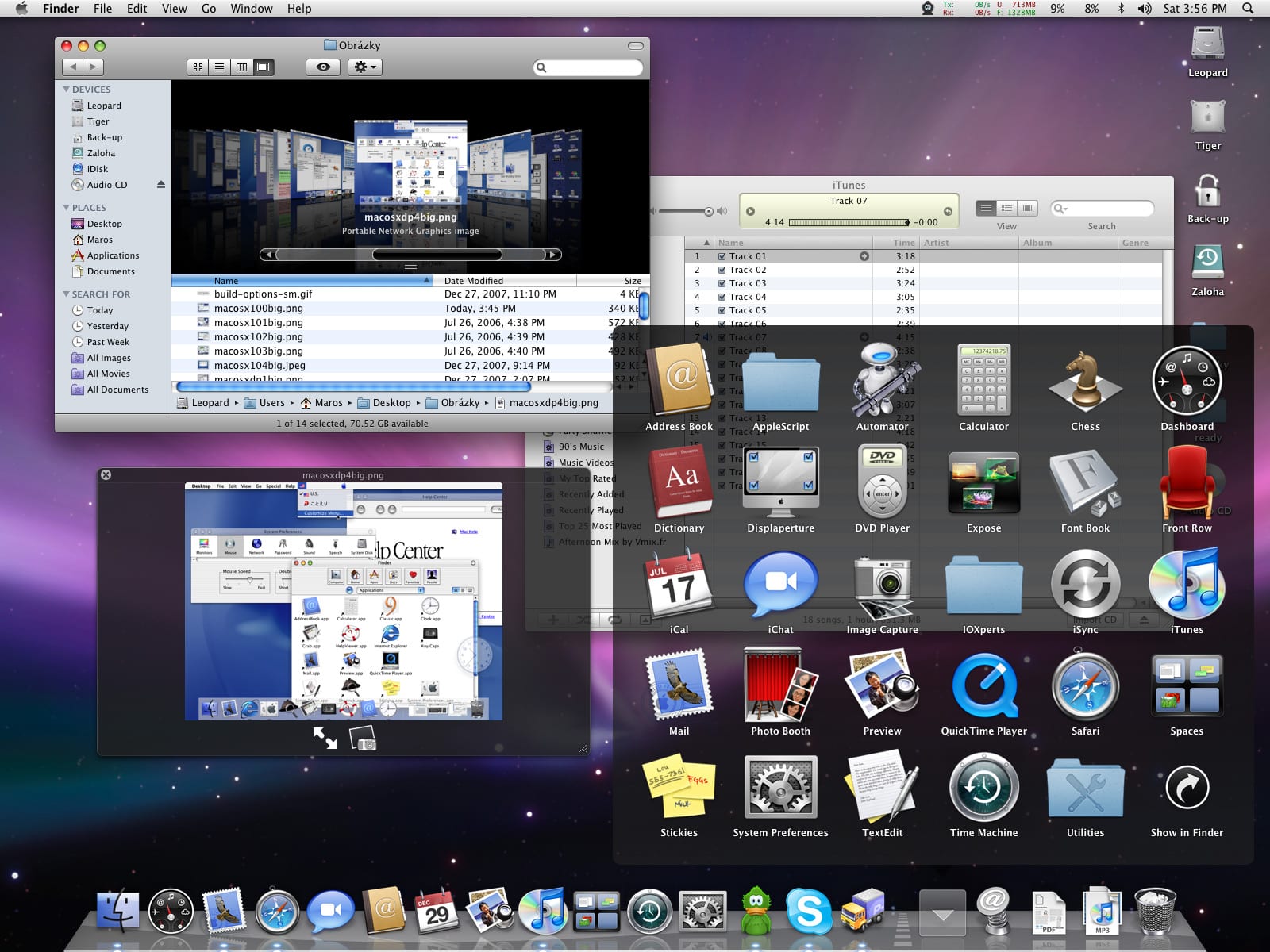Open the Apple menu
Image resolution: width=1270 pixels, height=952 pixels.
[22, 9]
